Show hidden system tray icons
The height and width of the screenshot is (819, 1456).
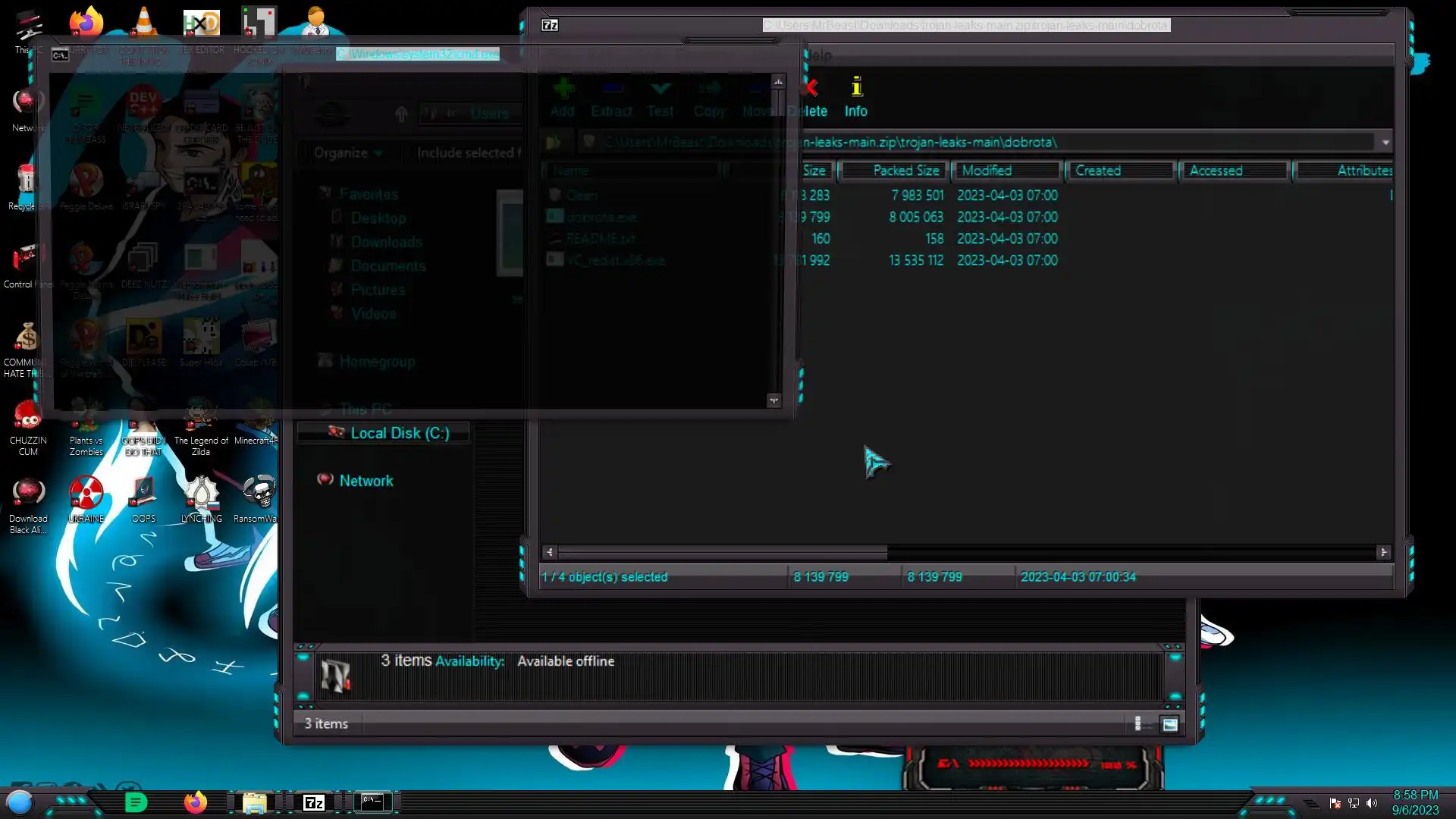point(1311,803)
